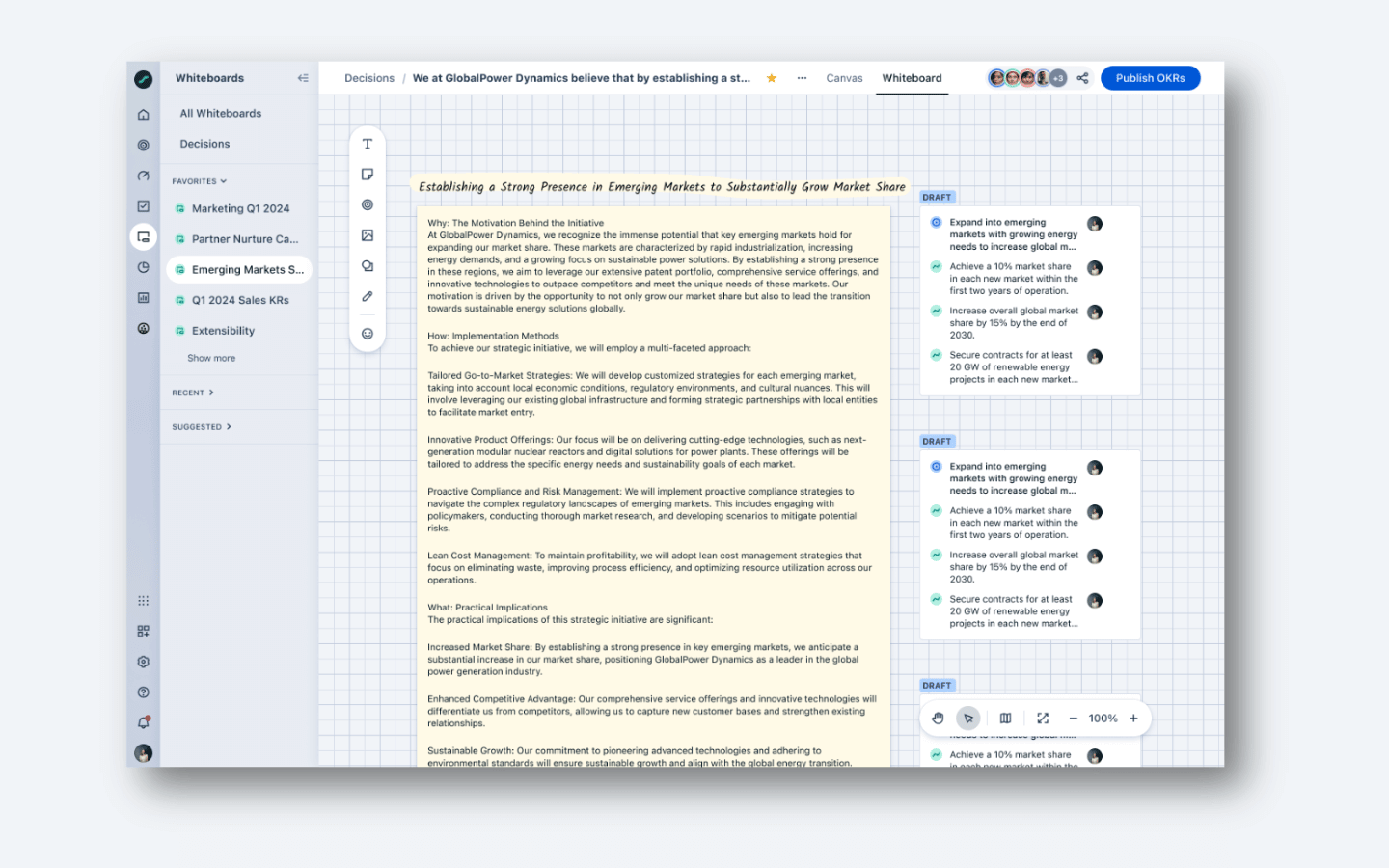
Task: Open notifications bell in left sidebar
Action: pos(144,722)
